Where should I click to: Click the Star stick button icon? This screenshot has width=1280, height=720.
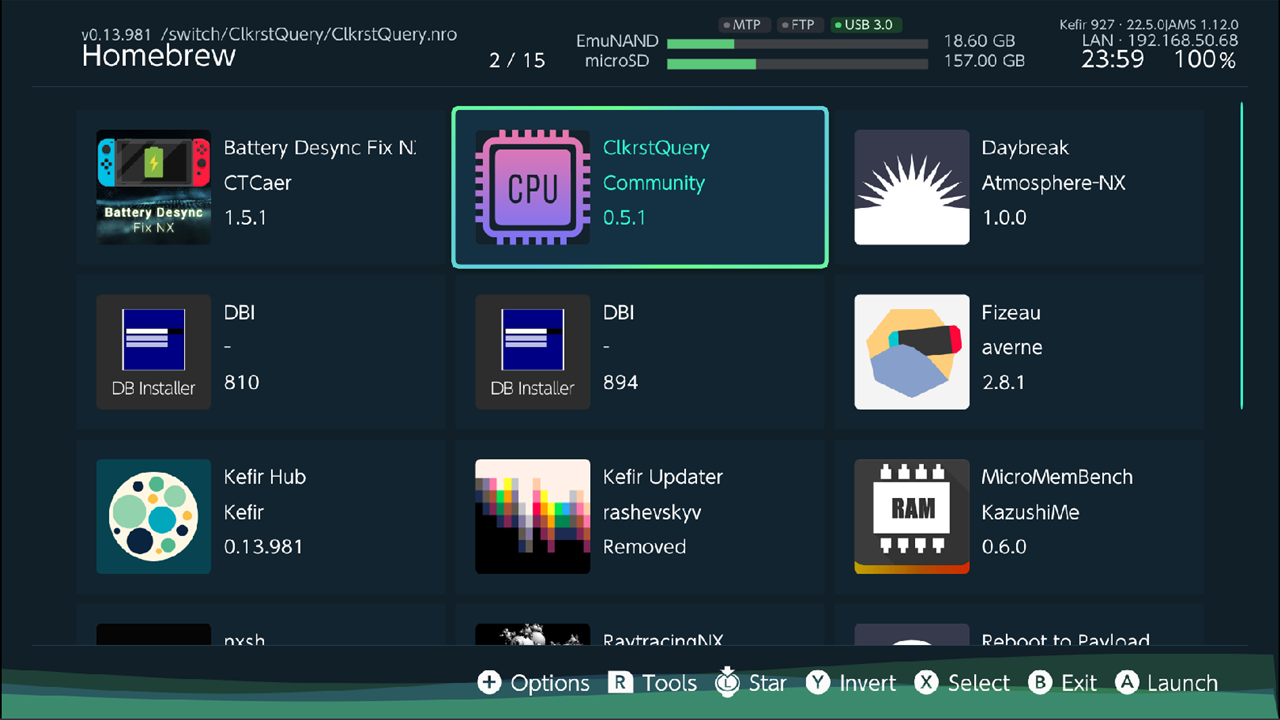(727, 681)
